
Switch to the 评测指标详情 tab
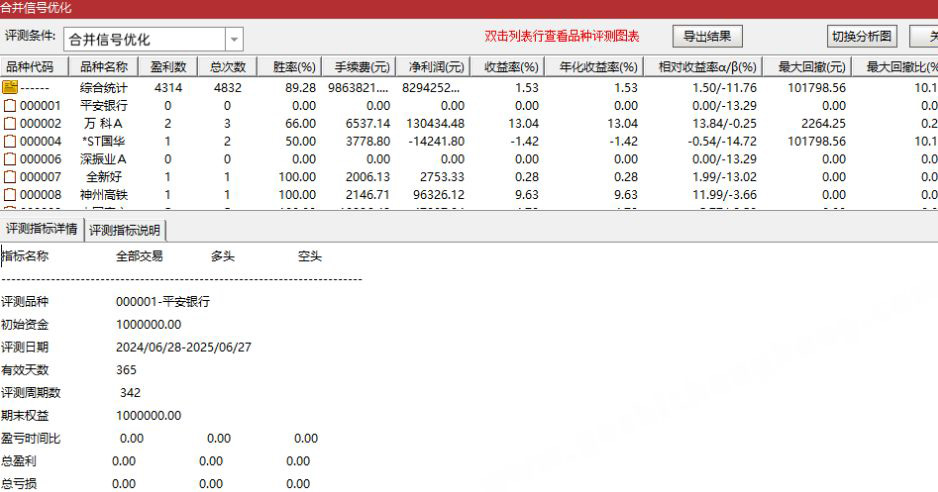tap(42, 229)
